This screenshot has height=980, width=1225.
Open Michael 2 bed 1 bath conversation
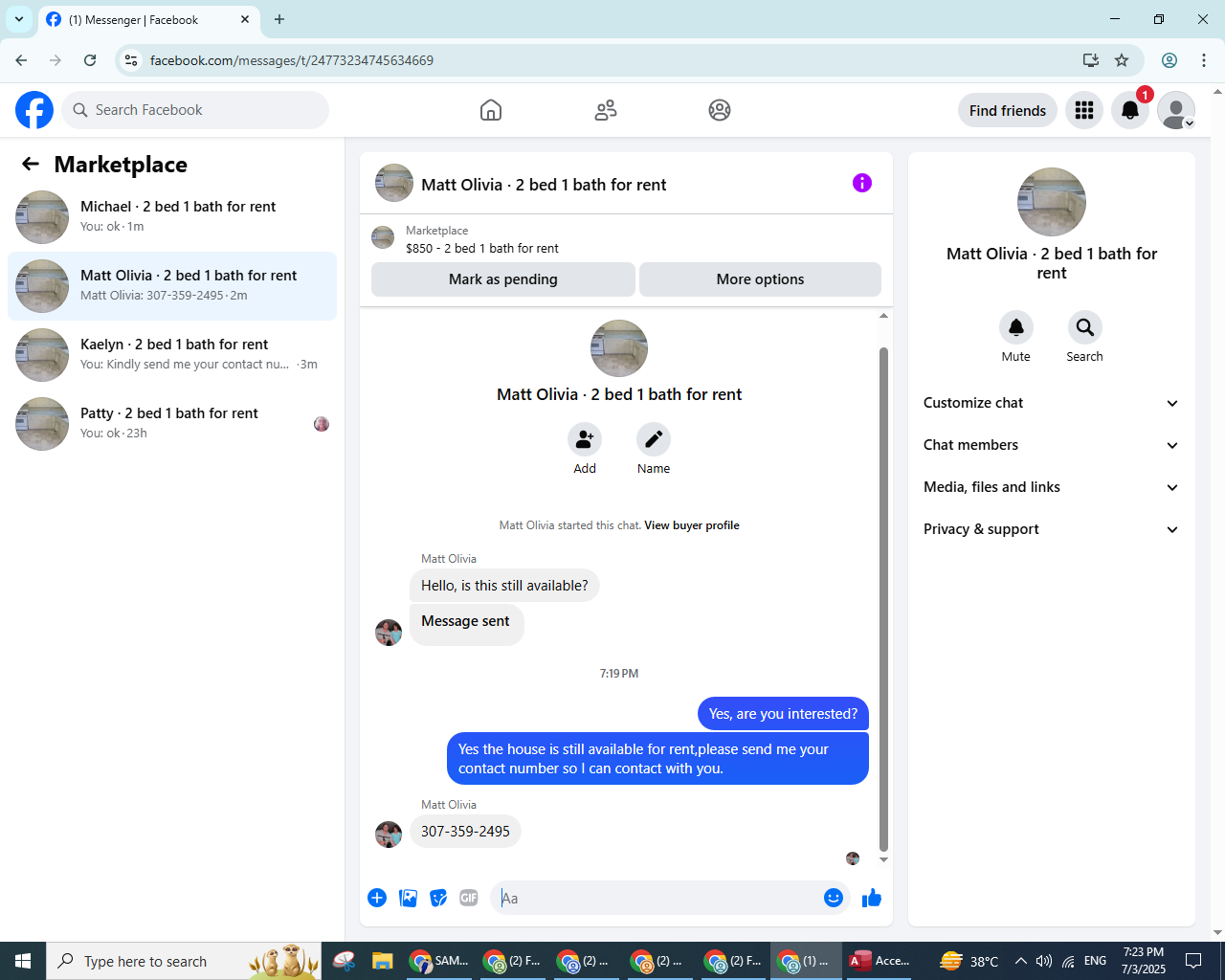click(x=172, y=217)
